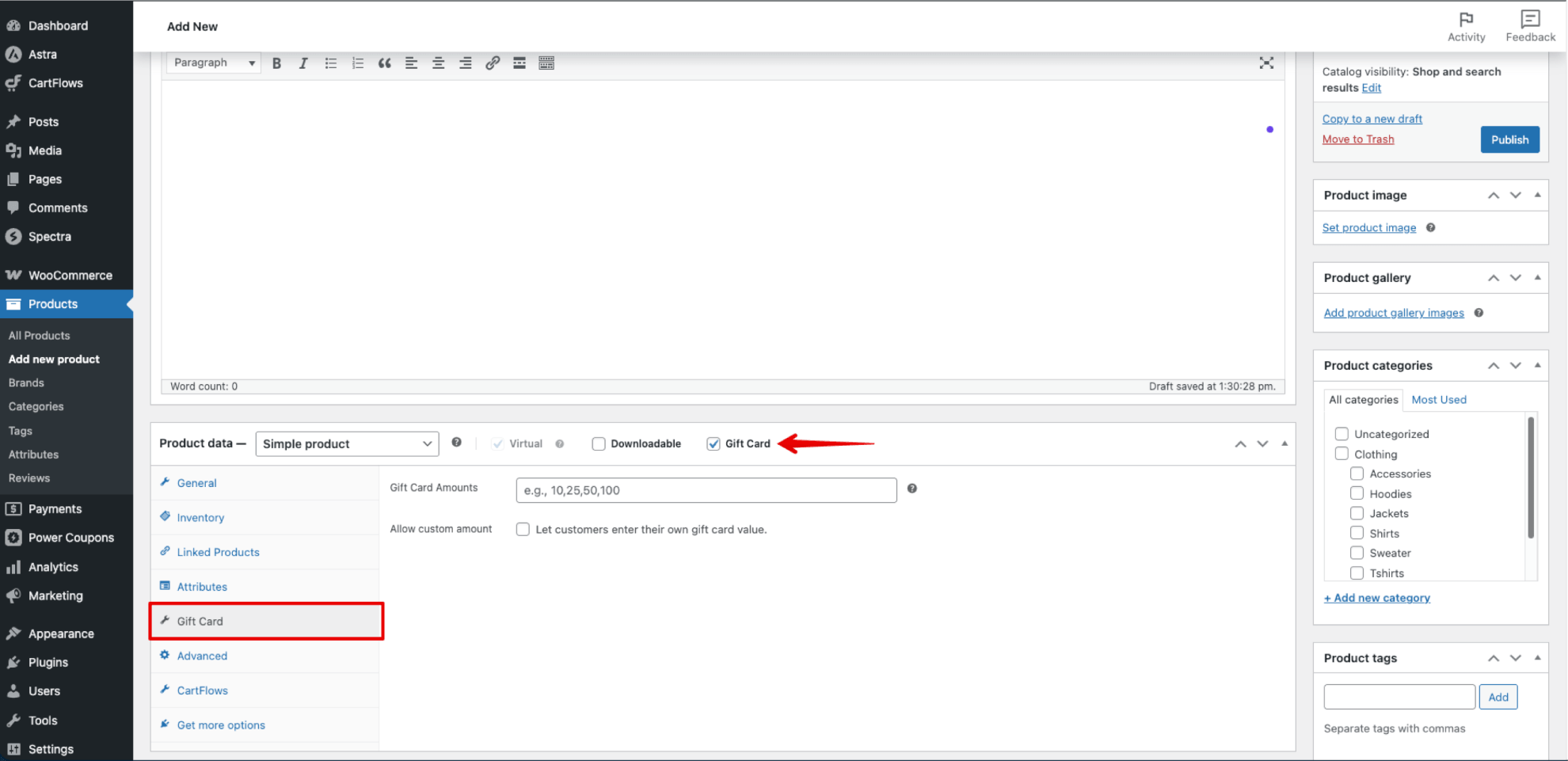Click the insert link icon

pos(492,63)
